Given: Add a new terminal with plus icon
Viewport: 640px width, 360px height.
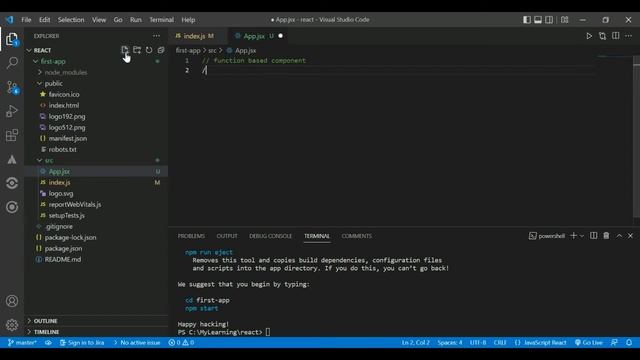Looking at the screenshot, I should click(573, 236).
